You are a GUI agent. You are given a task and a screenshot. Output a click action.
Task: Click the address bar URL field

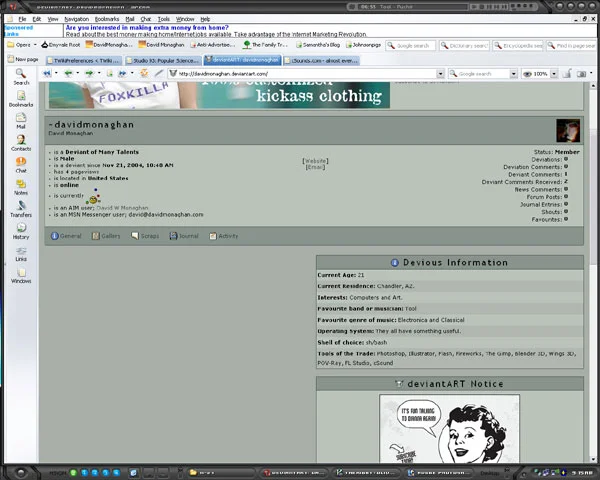point(302,73)
